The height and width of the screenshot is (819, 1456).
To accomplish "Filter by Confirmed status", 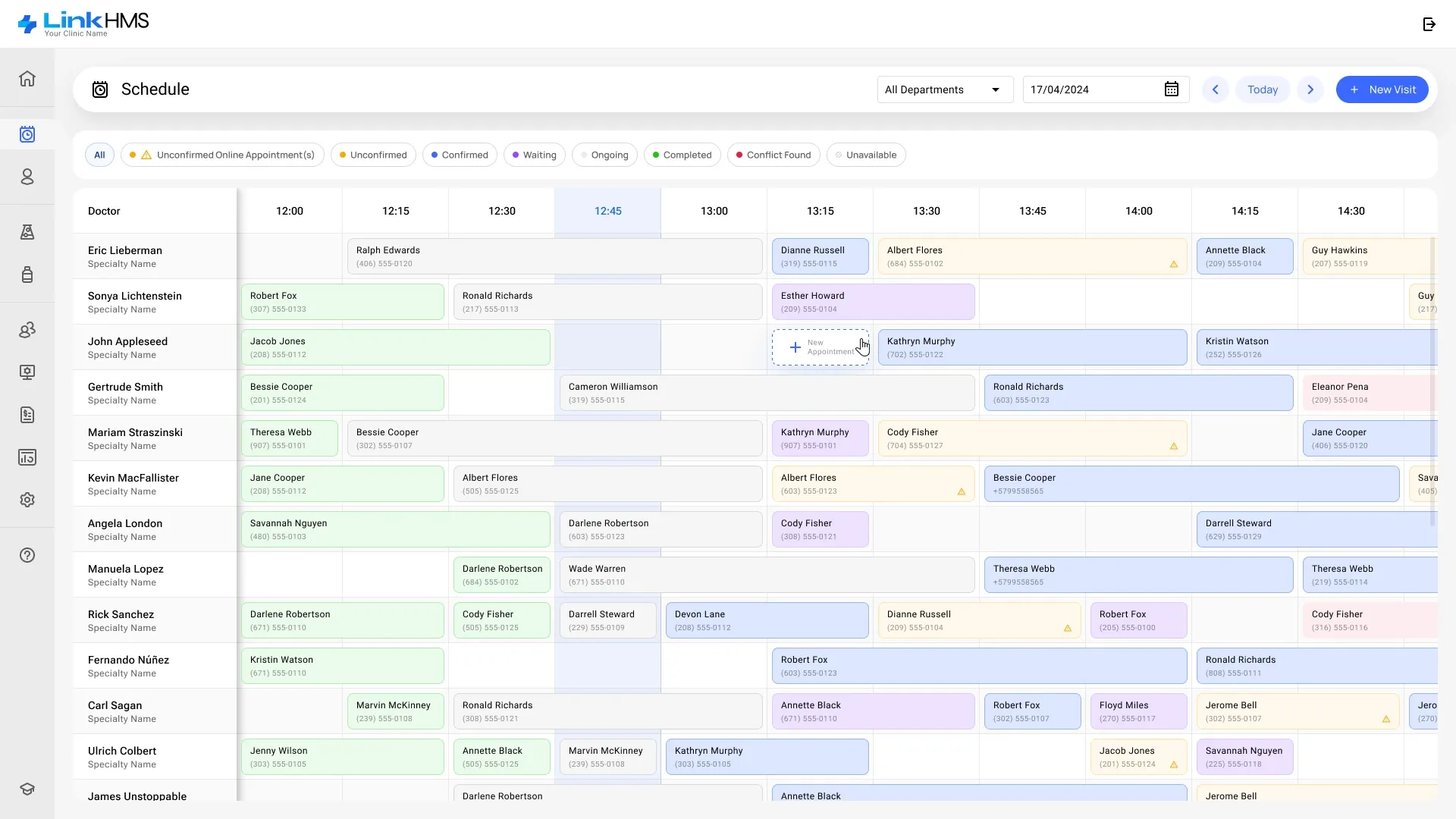I will pos(460,155).
